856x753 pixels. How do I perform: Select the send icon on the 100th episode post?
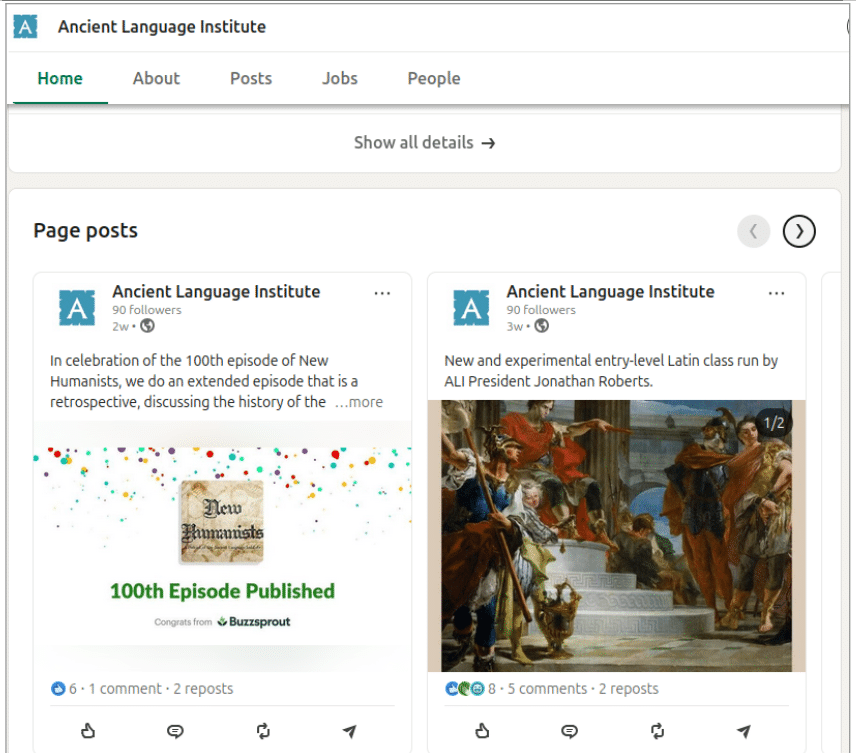[350, 731]
